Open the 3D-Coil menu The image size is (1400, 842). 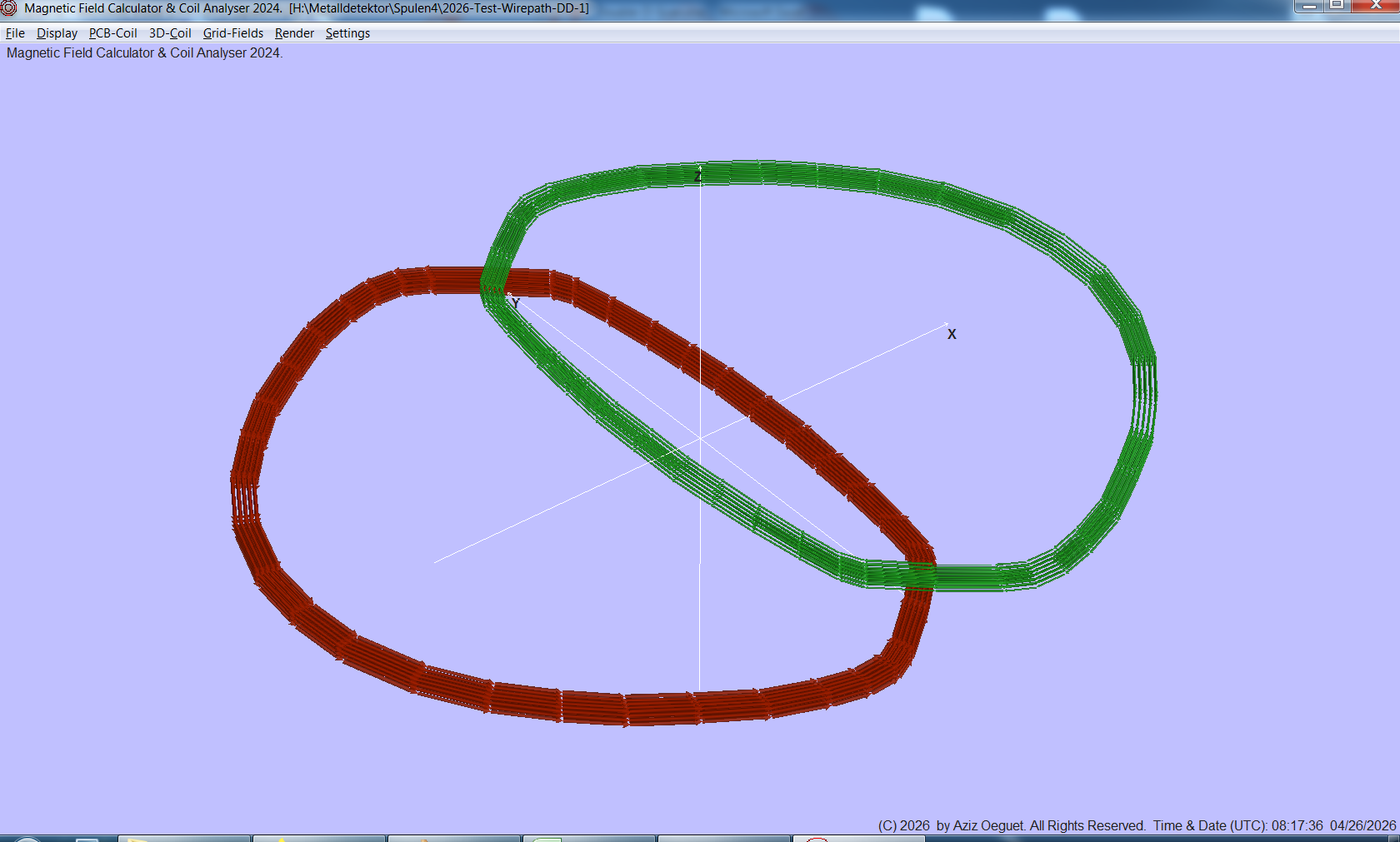(x=169, y=33)
